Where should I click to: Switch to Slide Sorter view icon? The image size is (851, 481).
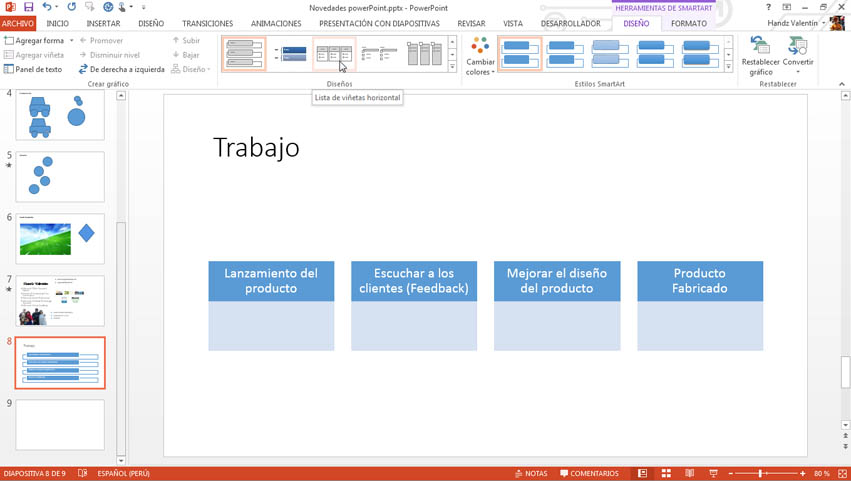666,473
